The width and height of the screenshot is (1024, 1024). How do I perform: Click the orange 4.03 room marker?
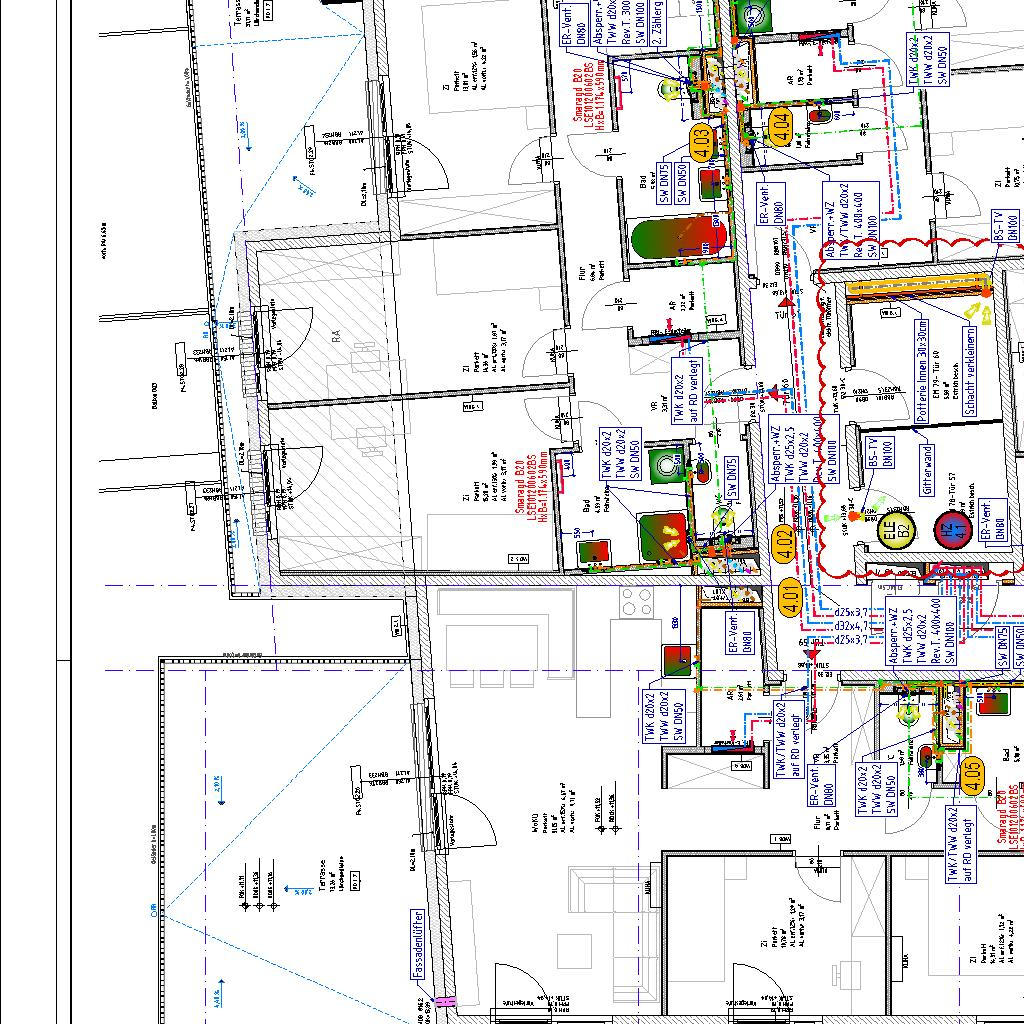pos(701,143)
